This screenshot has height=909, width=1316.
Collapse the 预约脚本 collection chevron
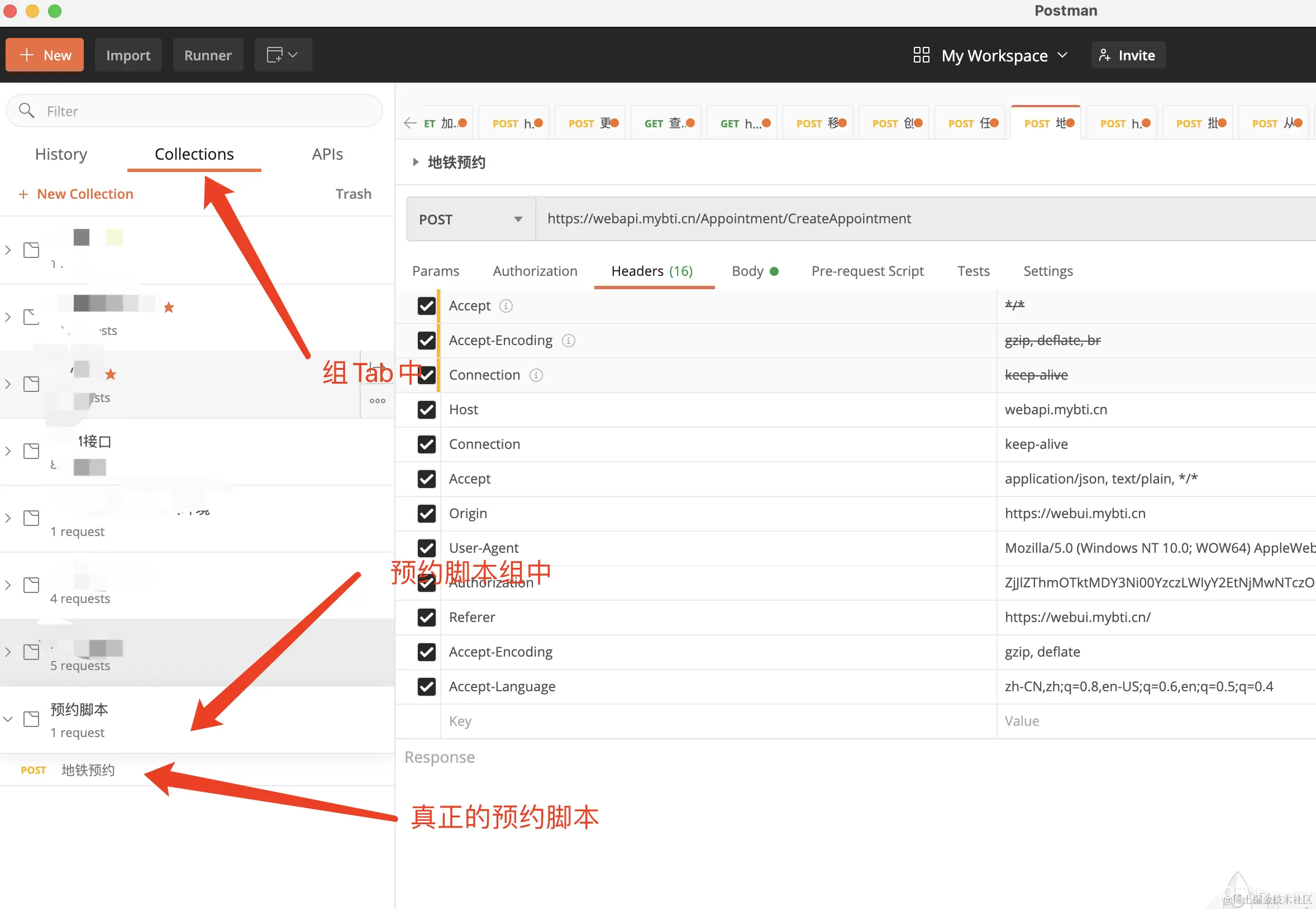(8, 719)
